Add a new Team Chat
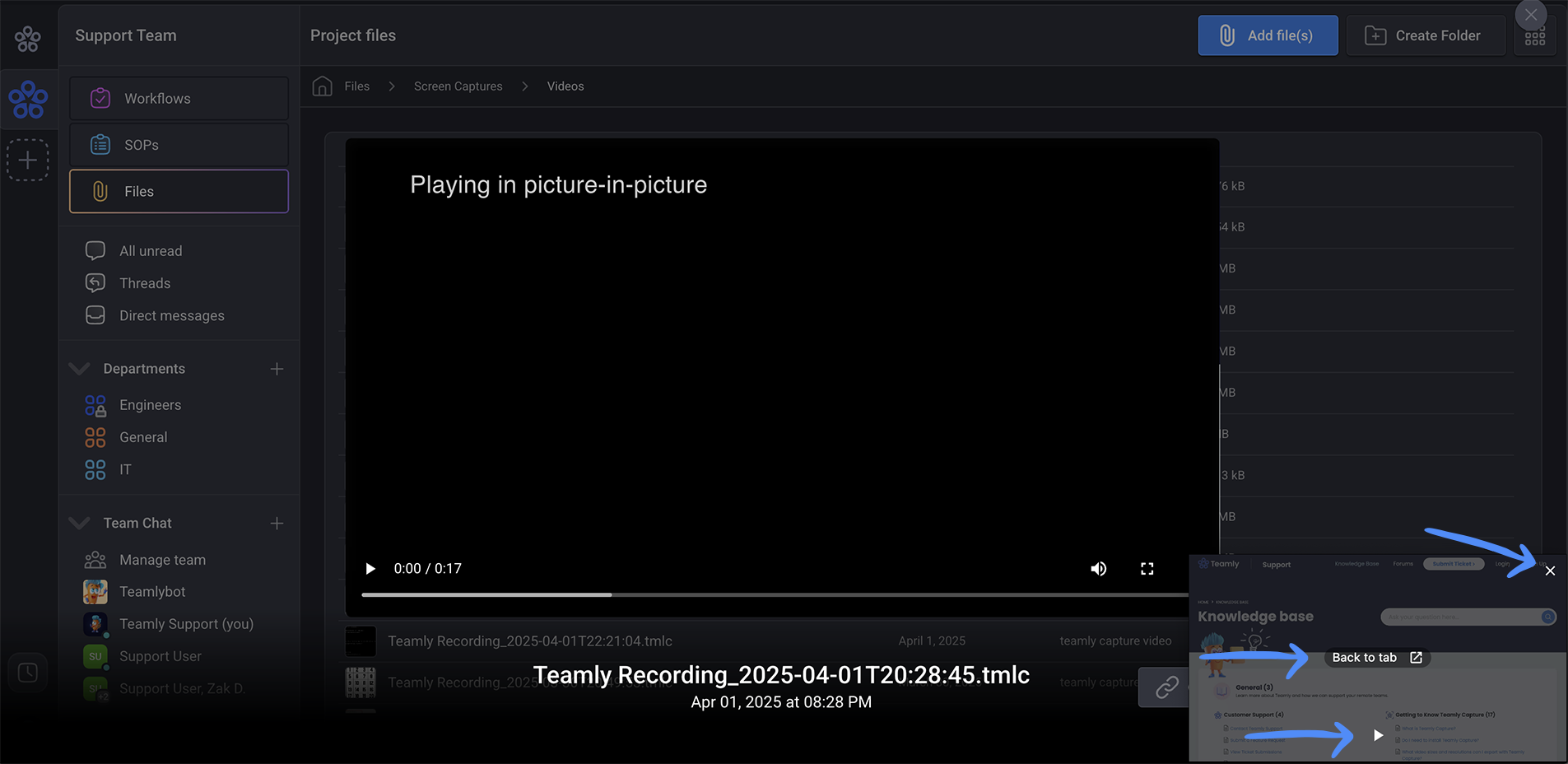Viewport: 1568px width, 764px height. pyautogui.click(x=277, y=524)
